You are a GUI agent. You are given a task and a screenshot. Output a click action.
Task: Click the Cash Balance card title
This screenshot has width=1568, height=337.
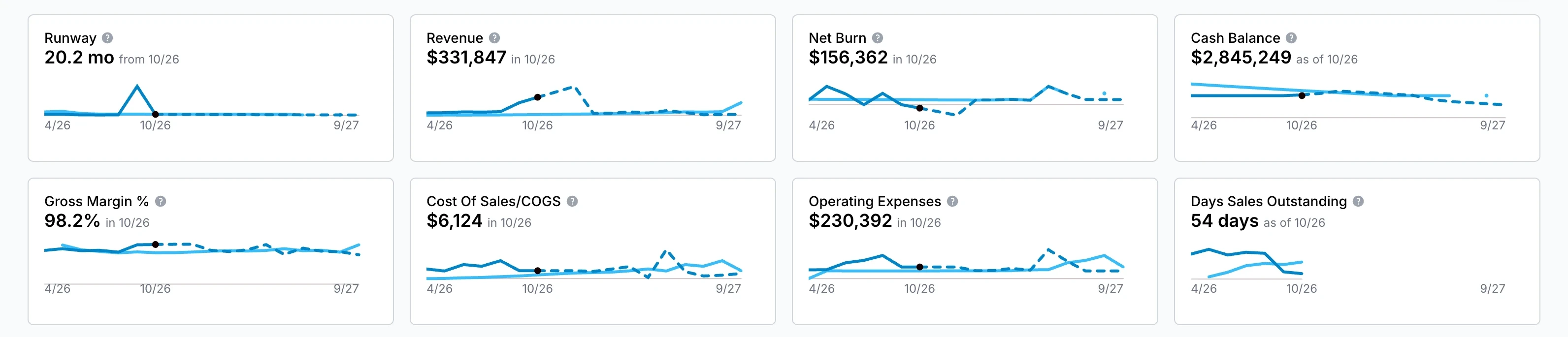[x=1235, y=38]
